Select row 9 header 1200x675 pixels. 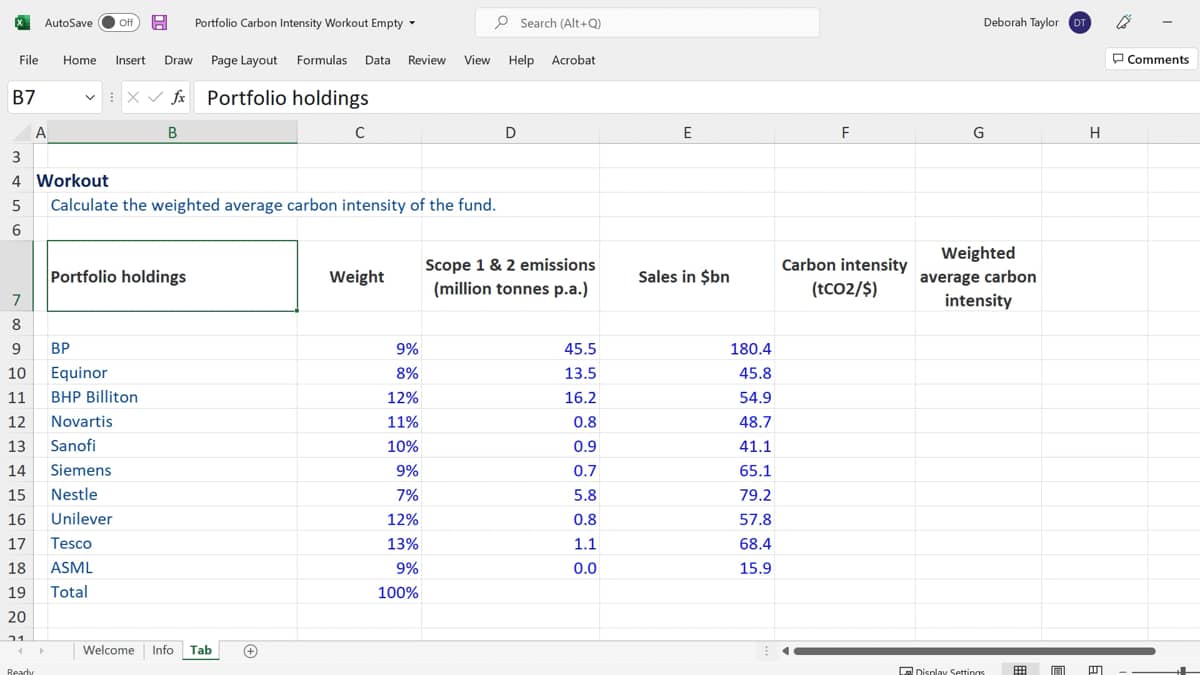pos(16,349)
